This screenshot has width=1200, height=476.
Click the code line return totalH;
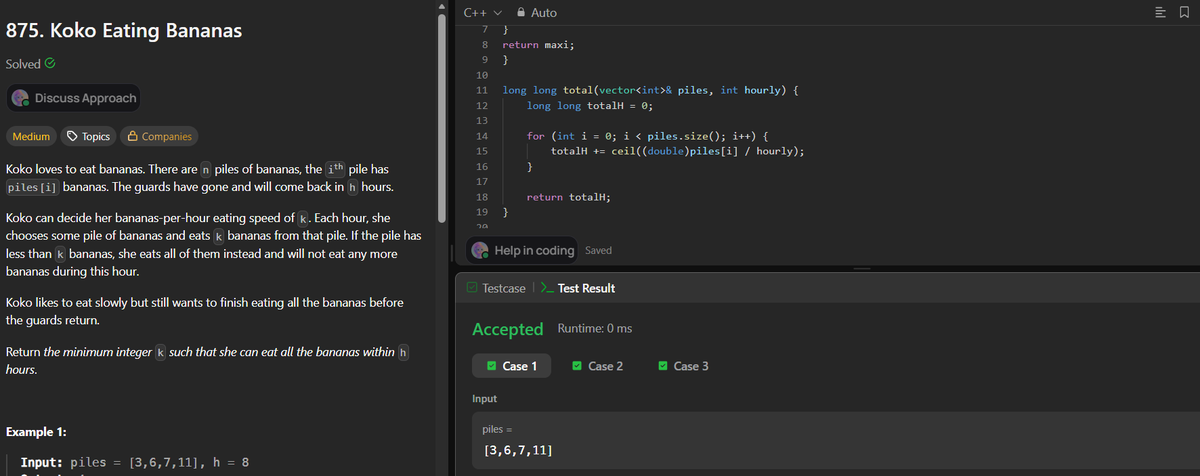(569, 197)
